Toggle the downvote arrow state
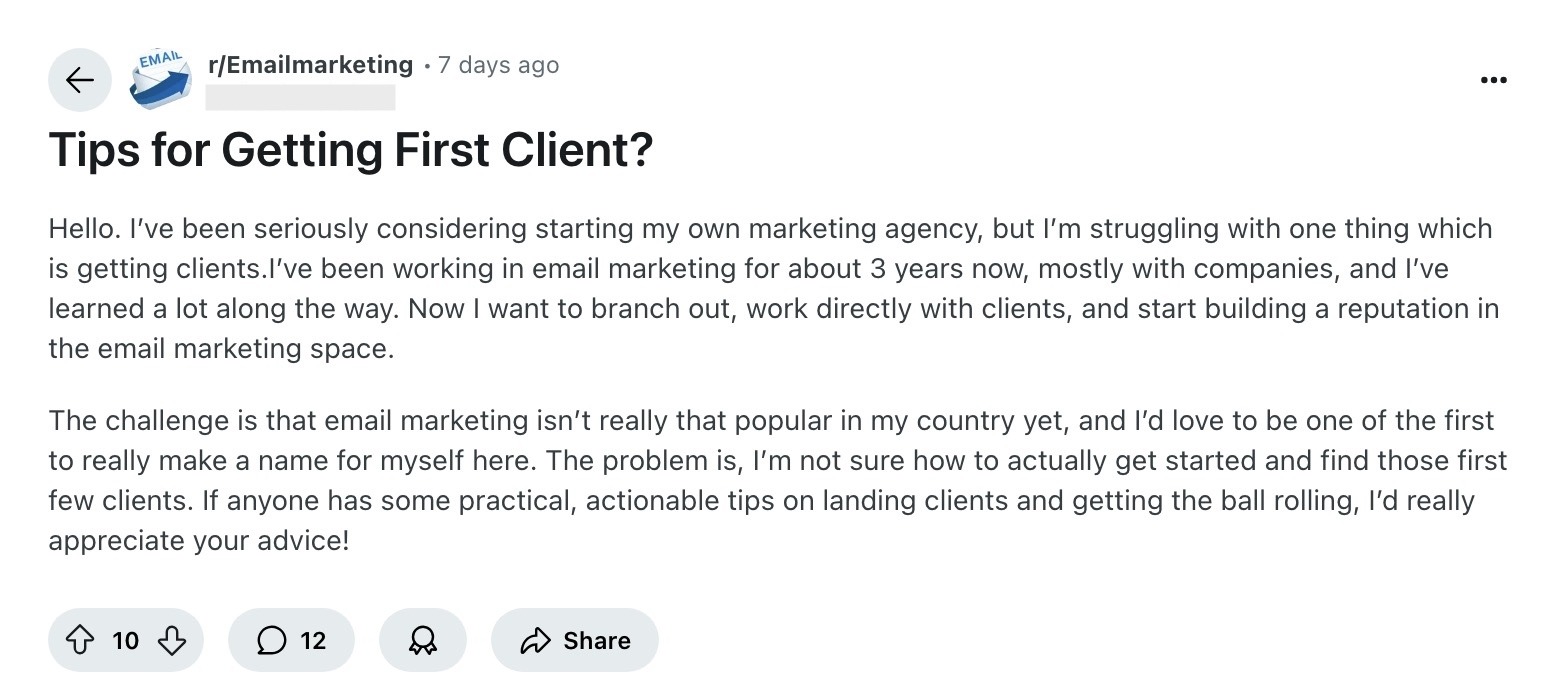Image resolution: width=1552 pixels, height=696 pixels. tap(170, 640)
